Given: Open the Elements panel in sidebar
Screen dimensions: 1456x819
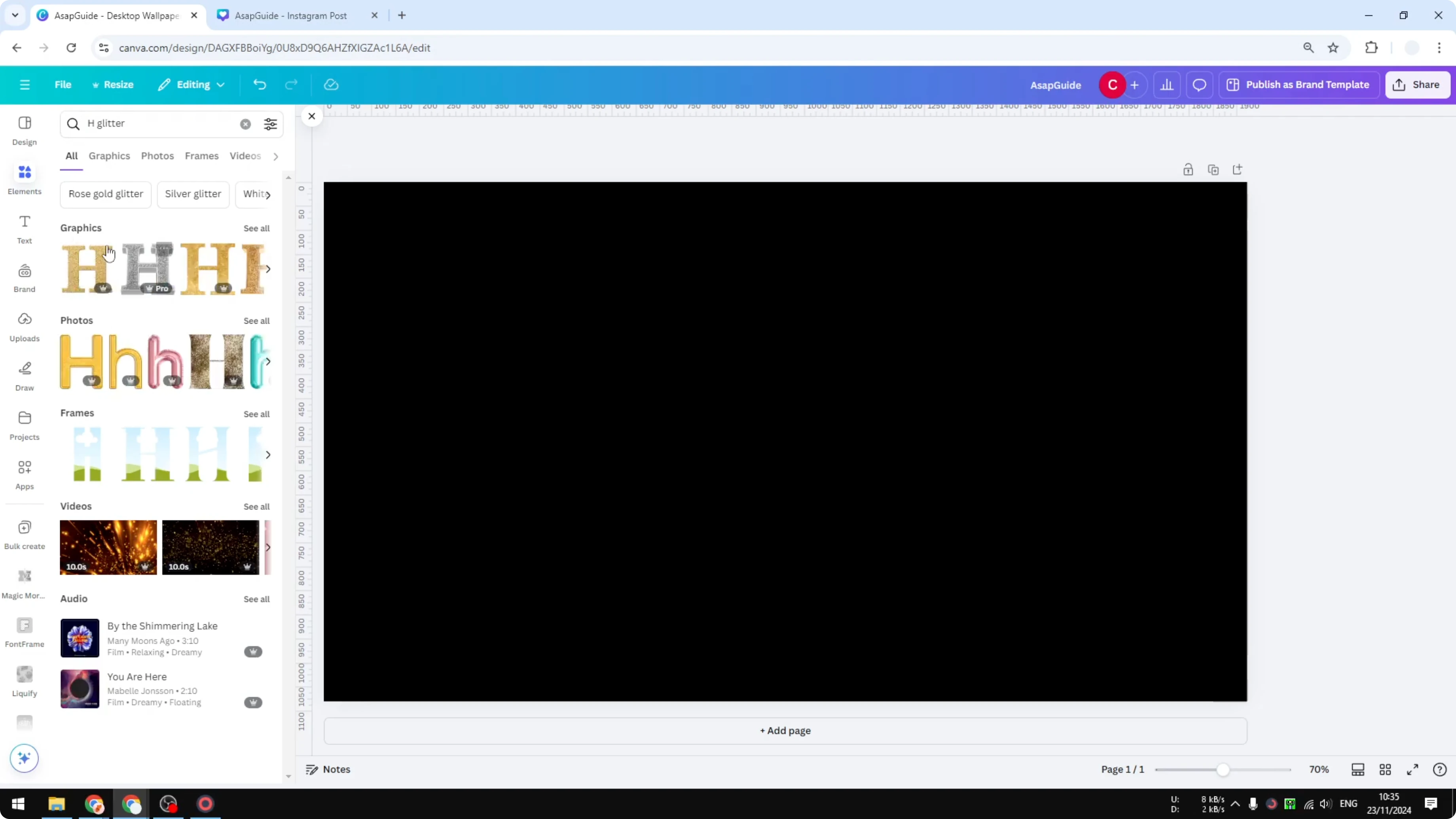Looking at the screenshot, I should (x=24, y=178).
